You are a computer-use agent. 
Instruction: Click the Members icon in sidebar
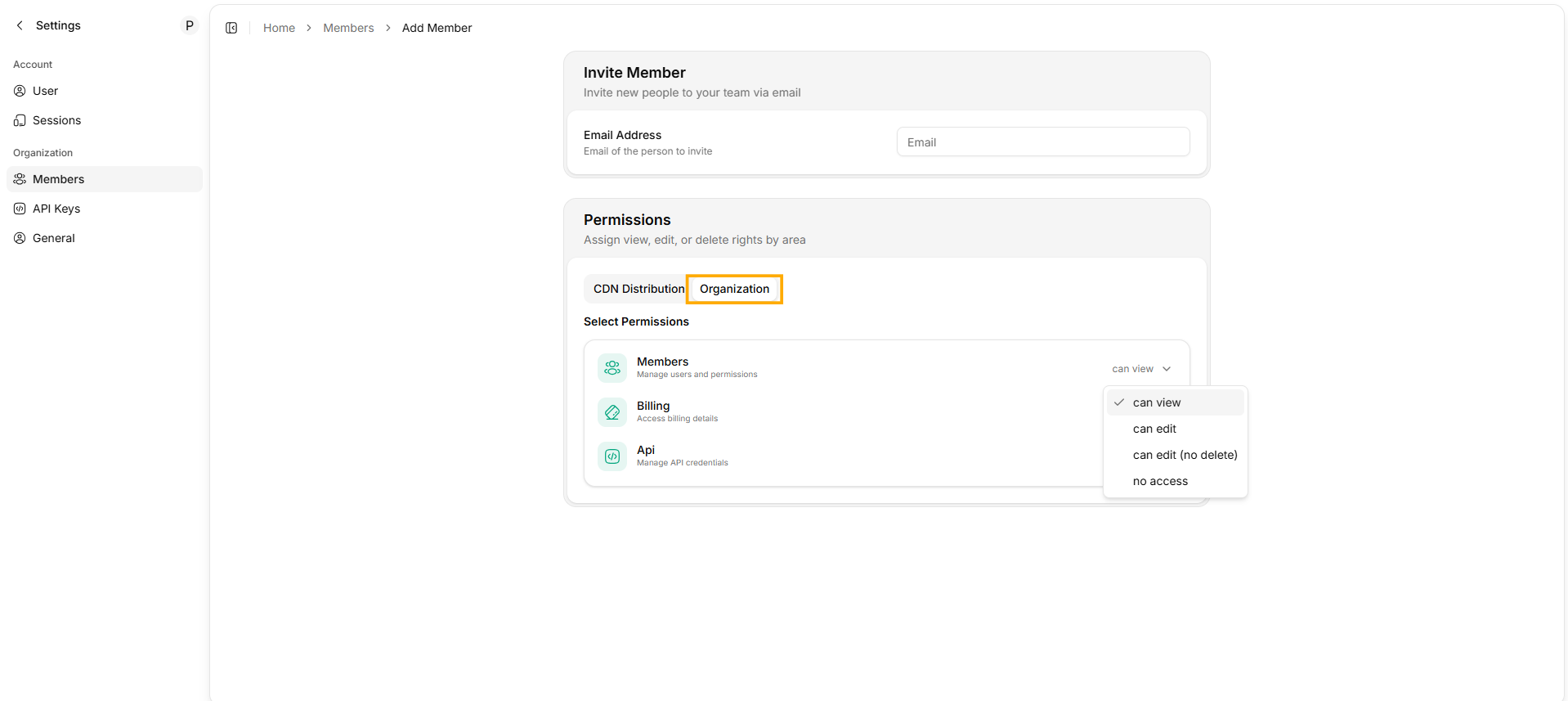pos(20,179)
